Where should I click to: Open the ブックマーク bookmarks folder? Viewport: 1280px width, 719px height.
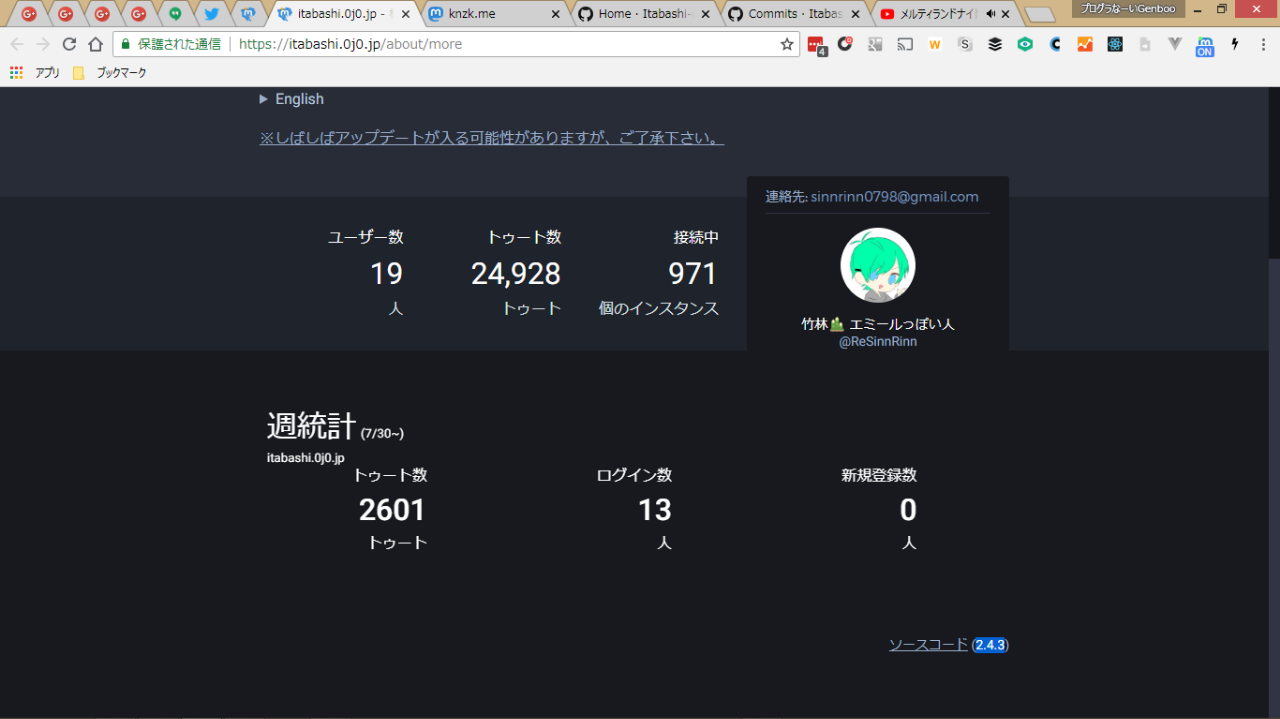pyautogui.click(x=111, y=73)
